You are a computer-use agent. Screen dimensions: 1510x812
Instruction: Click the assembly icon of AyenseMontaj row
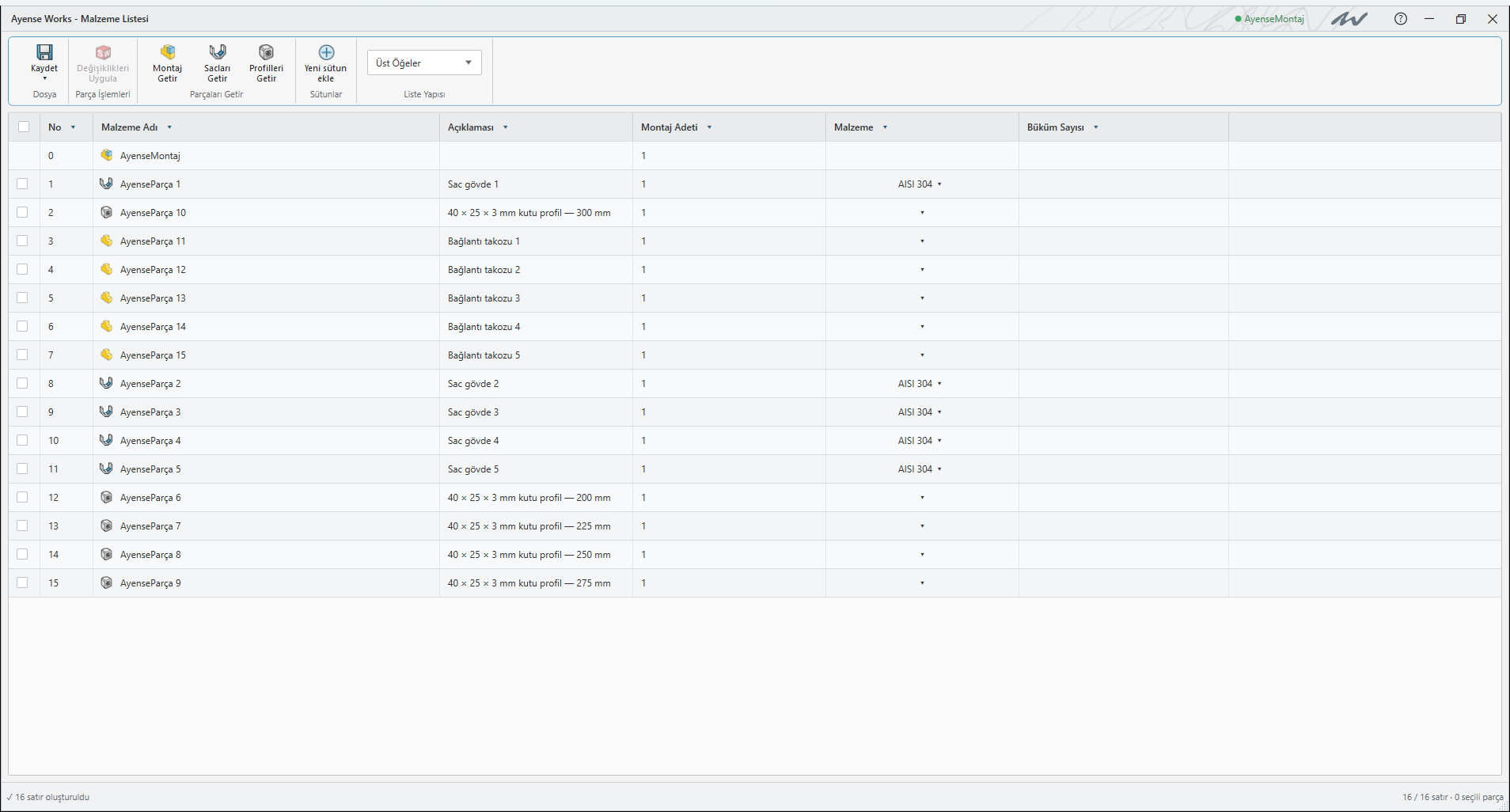coord(107,155)
